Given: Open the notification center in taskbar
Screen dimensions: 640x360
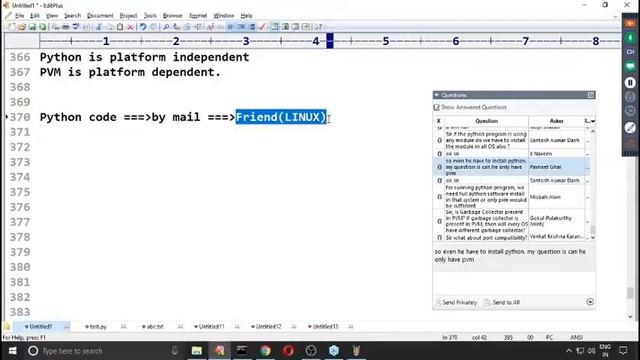Looking at the screenshot, I should point(623,351).
